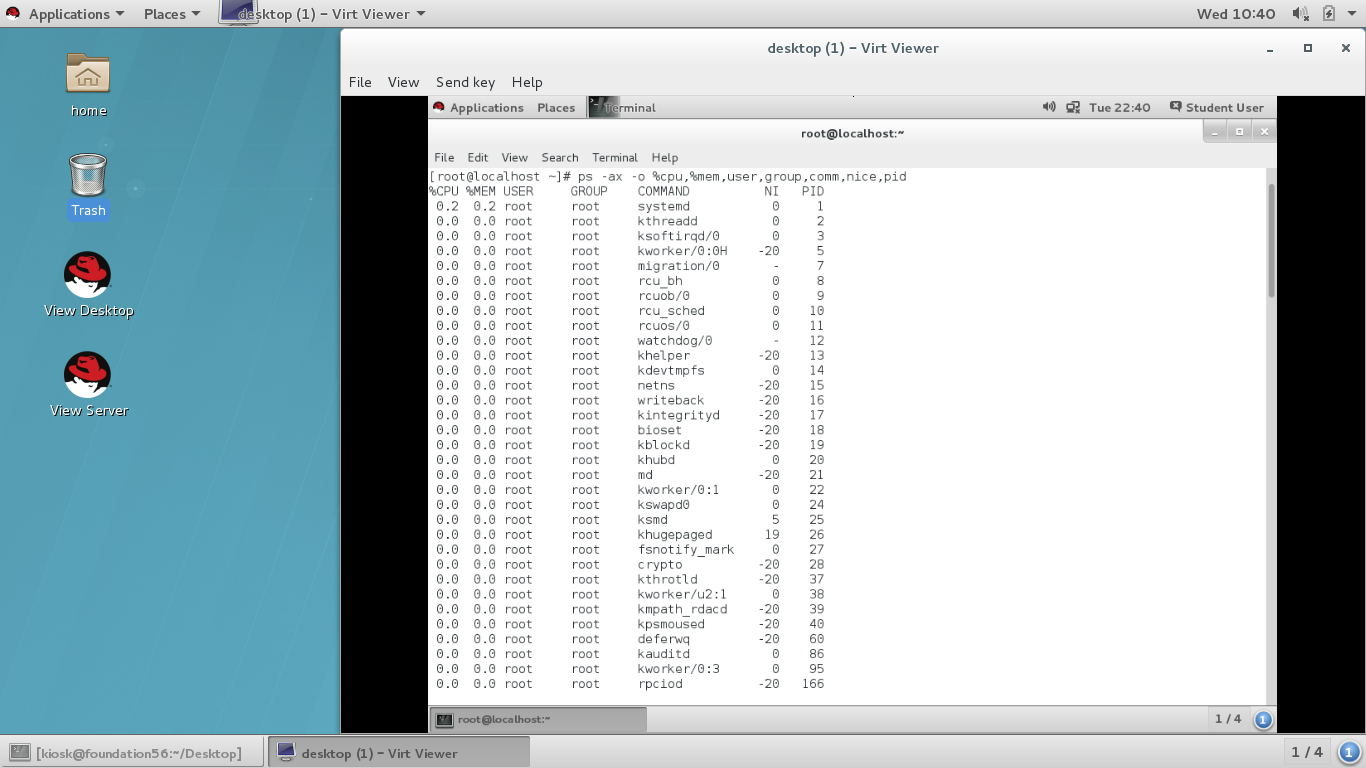This screenshot has width=1366, height=768.
Task: Click the guest volume speaker icon
Action: tap(1048, 107)
